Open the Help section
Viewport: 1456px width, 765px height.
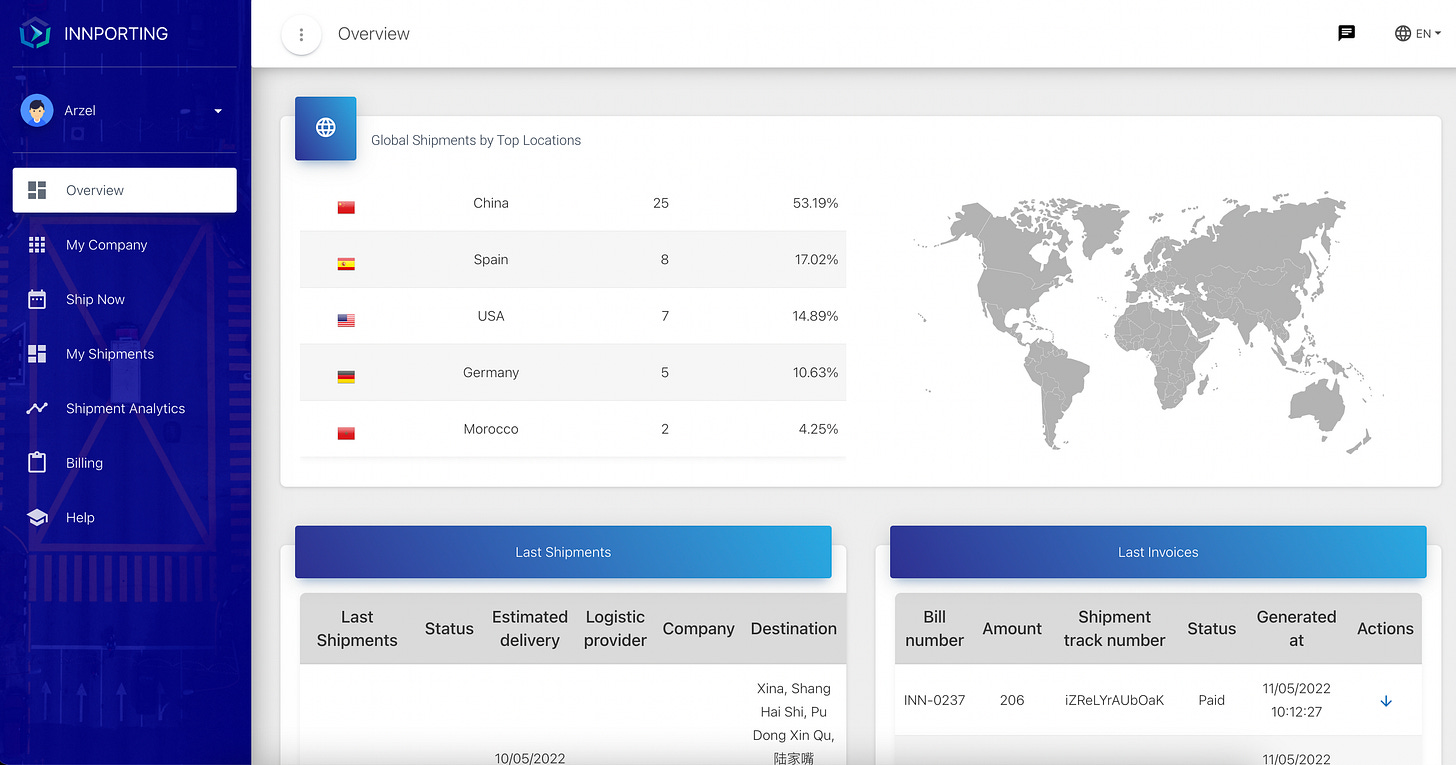(125, 517)
